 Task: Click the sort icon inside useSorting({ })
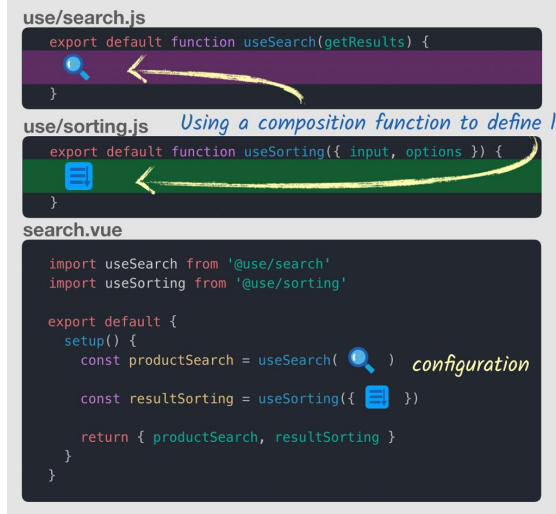pyautogui.click(x=377, y=397)
